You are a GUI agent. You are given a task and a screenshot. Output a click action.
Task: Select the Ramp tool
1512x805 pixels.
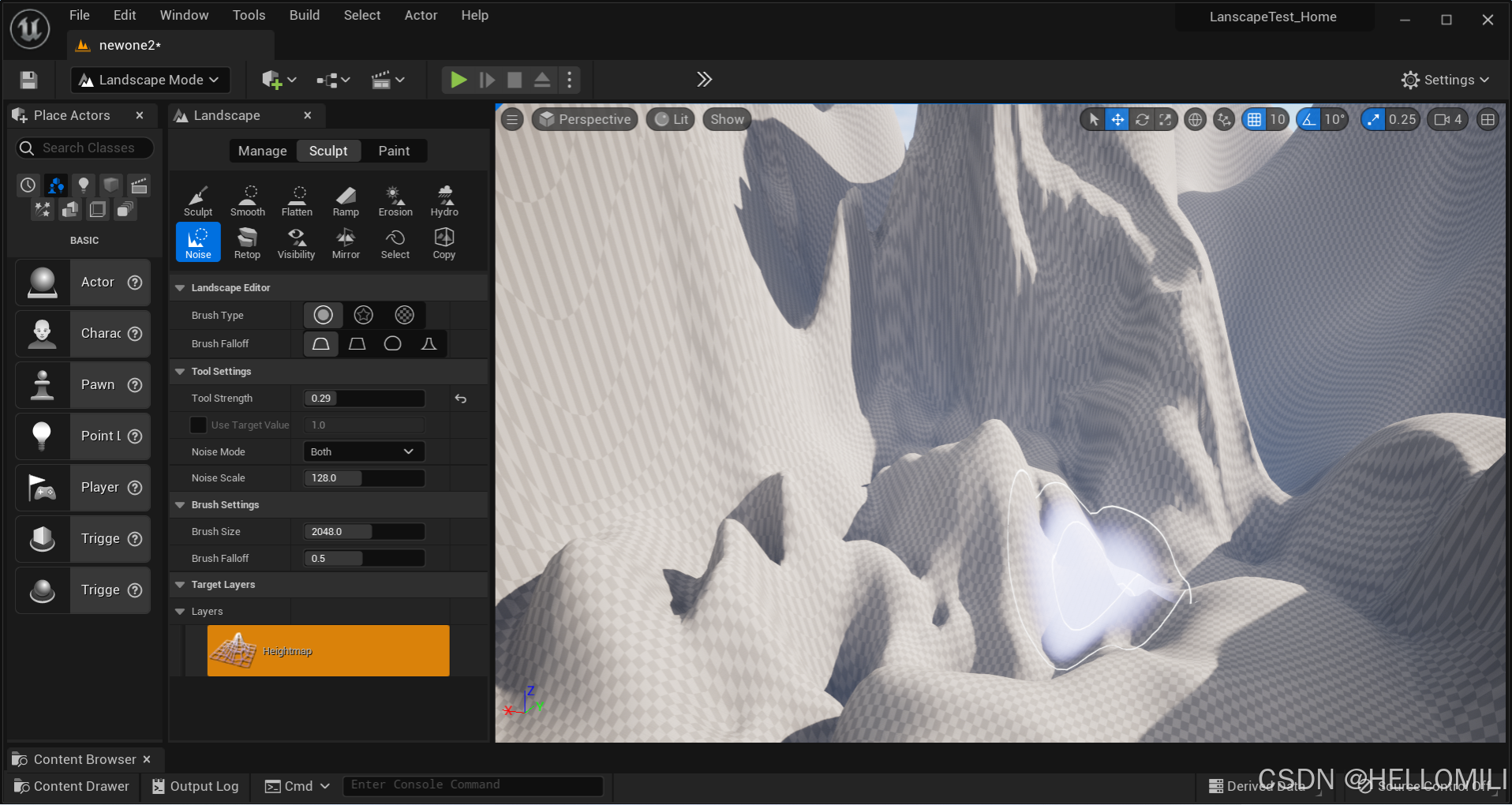346,200
